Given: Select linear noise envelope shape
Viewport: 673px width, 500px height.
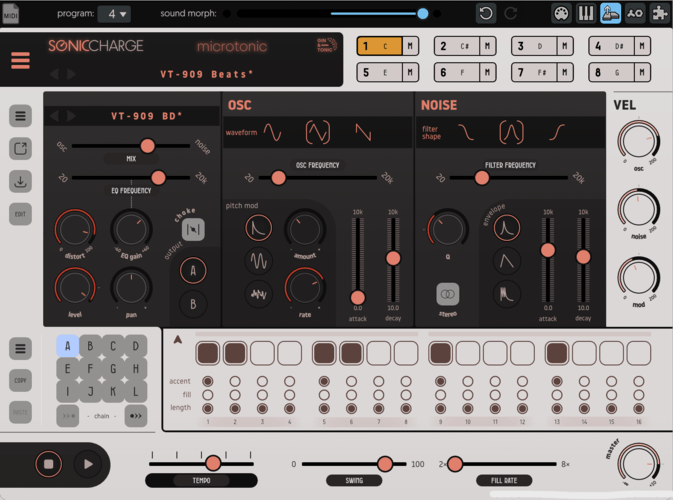Looking at the screenshot, I should (506, 261).
